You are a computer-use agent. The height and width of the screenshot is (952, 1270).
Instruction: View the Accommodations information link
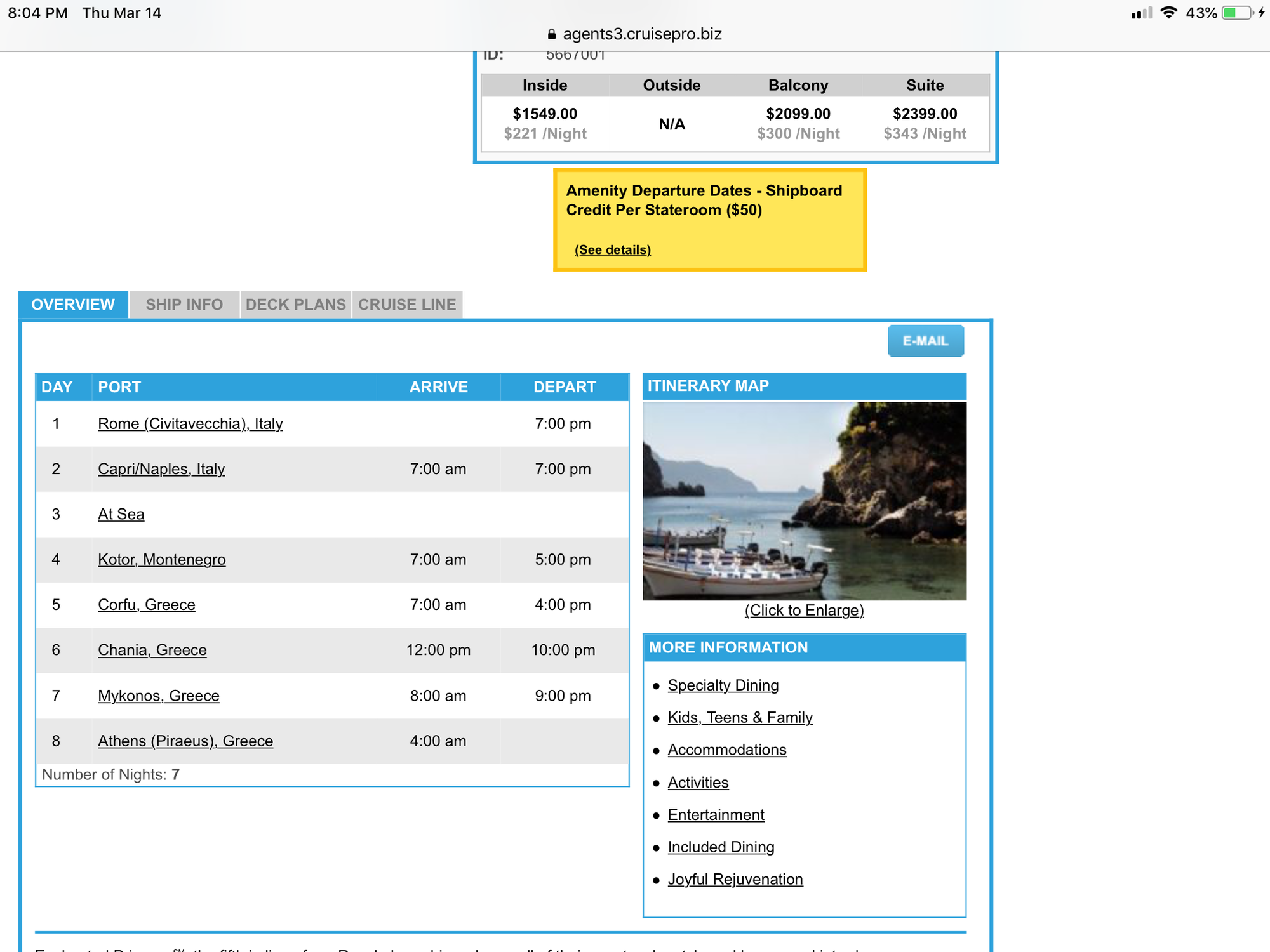pyautogui.click(x=726, y=750)
